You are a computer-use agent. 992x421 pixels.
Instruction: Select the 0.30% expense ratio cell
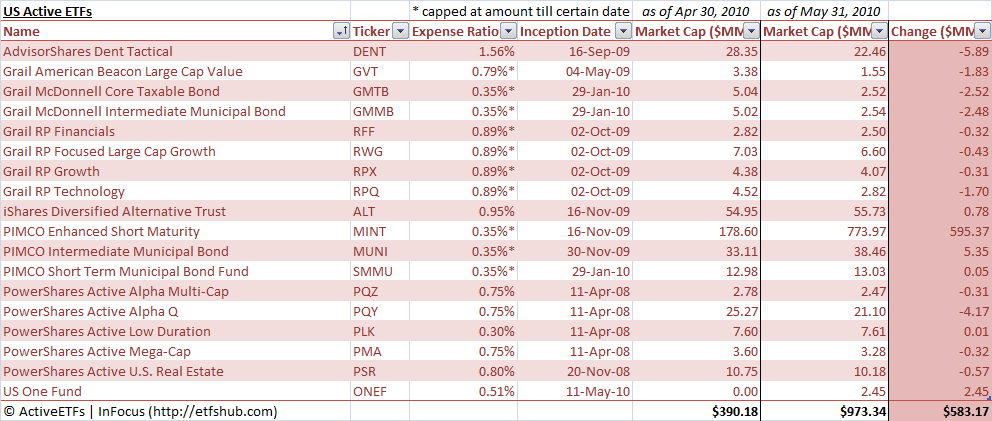point(464,331)
